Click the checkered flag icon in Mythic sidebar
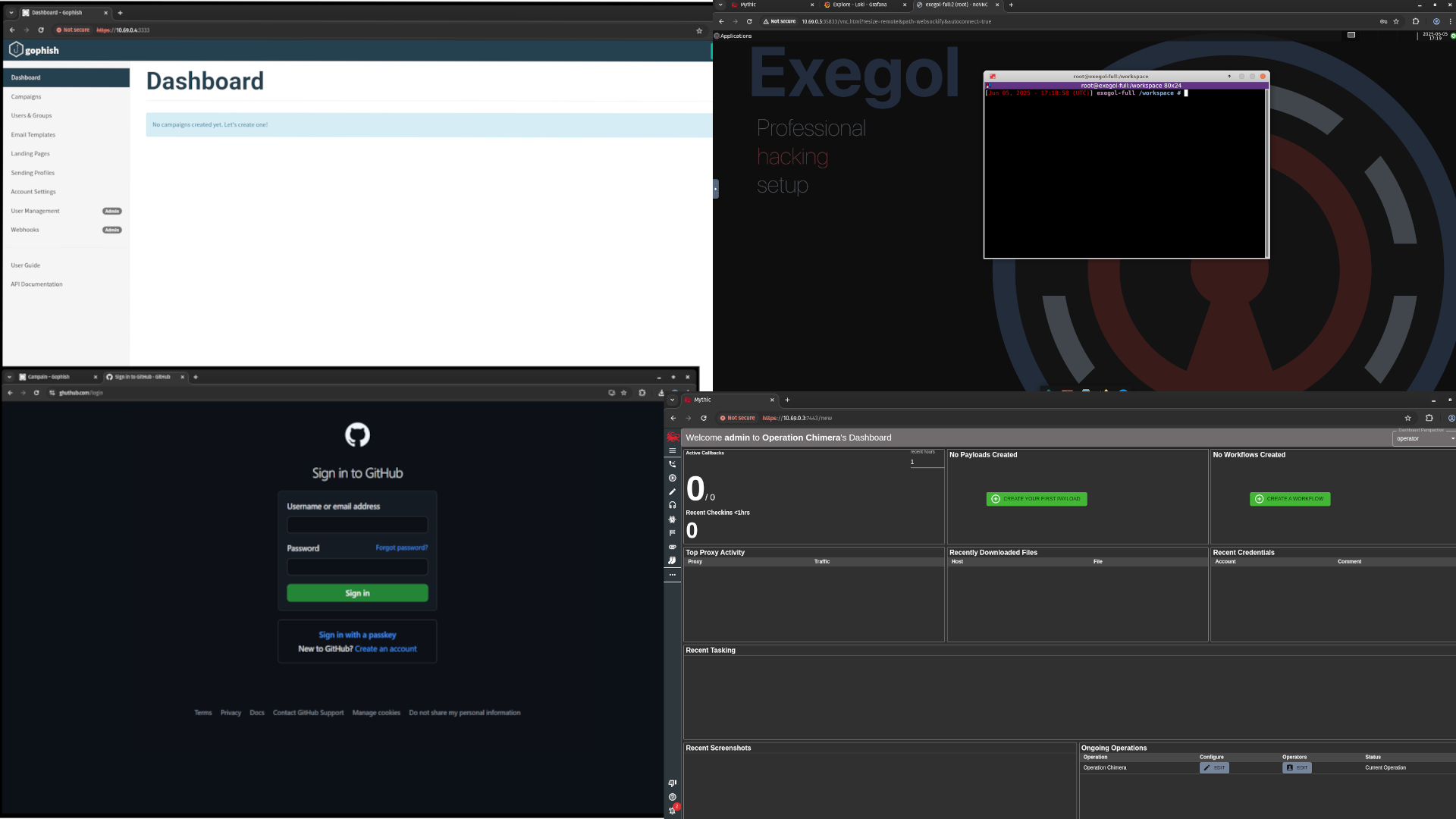 pyautogui.click(x=672, y=533)
